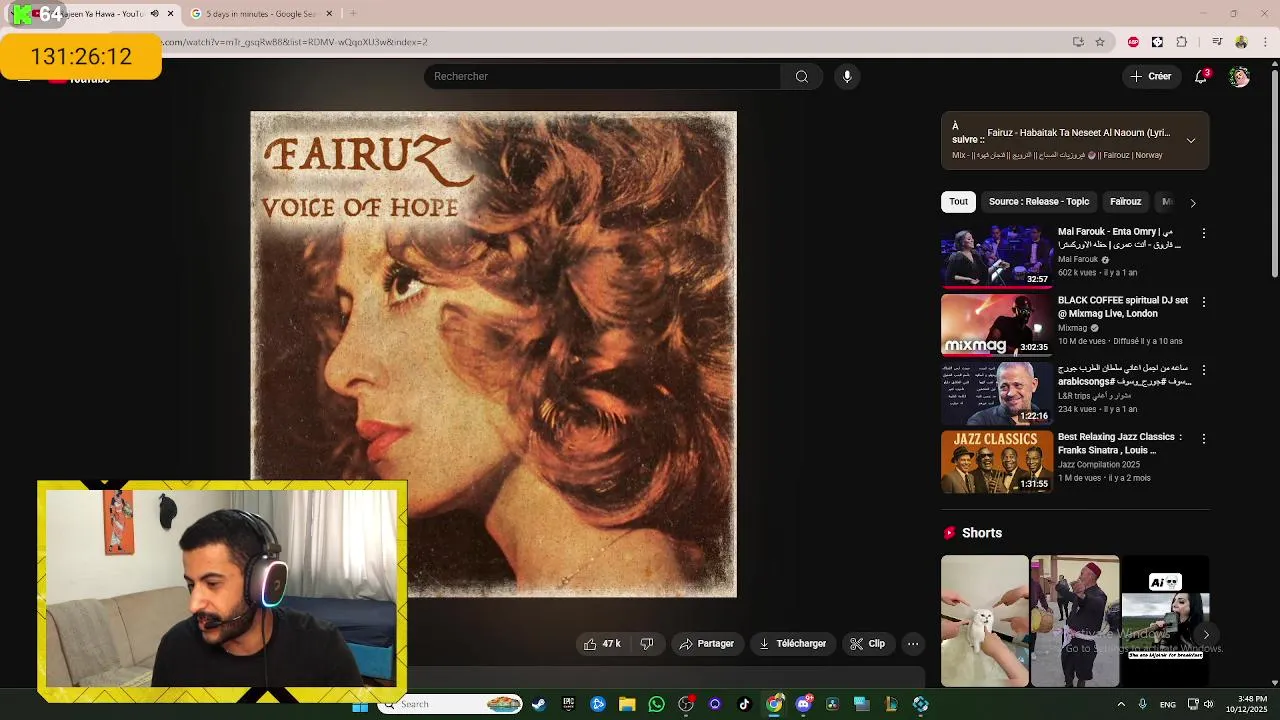Open WhatsApp from the taskbar
This screenshot has height=720, width=1280.
tap(656, 705)
